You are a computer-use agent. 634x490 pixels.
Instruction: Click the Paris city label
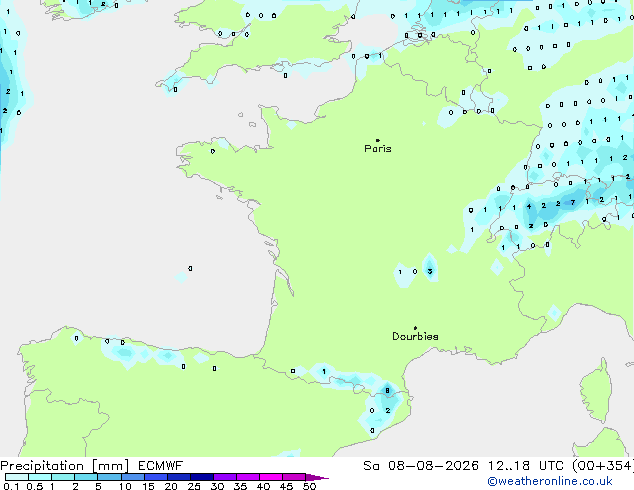(x=378, y=149)
